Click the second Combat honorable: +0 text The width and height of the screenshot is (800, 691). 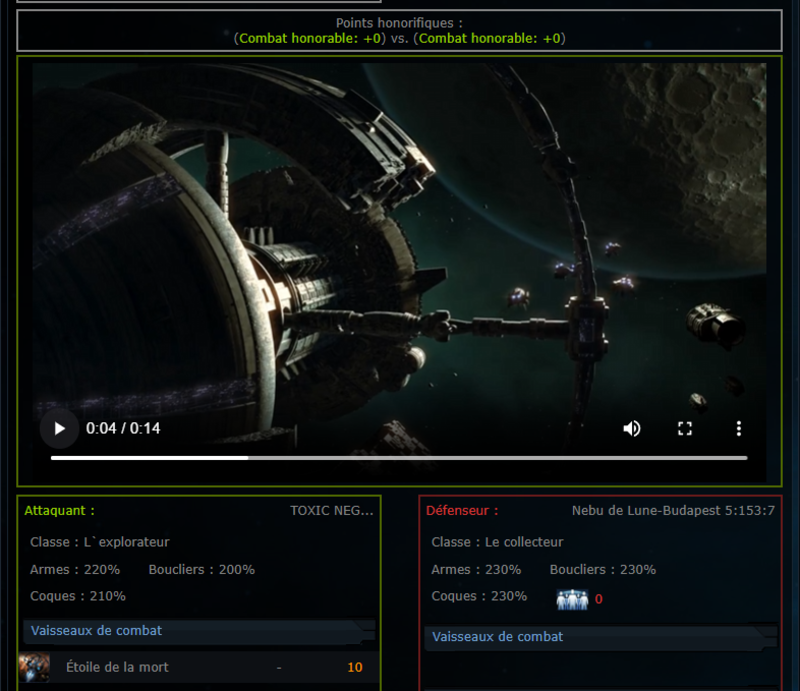pyautogui.click(x=489, y=38)
